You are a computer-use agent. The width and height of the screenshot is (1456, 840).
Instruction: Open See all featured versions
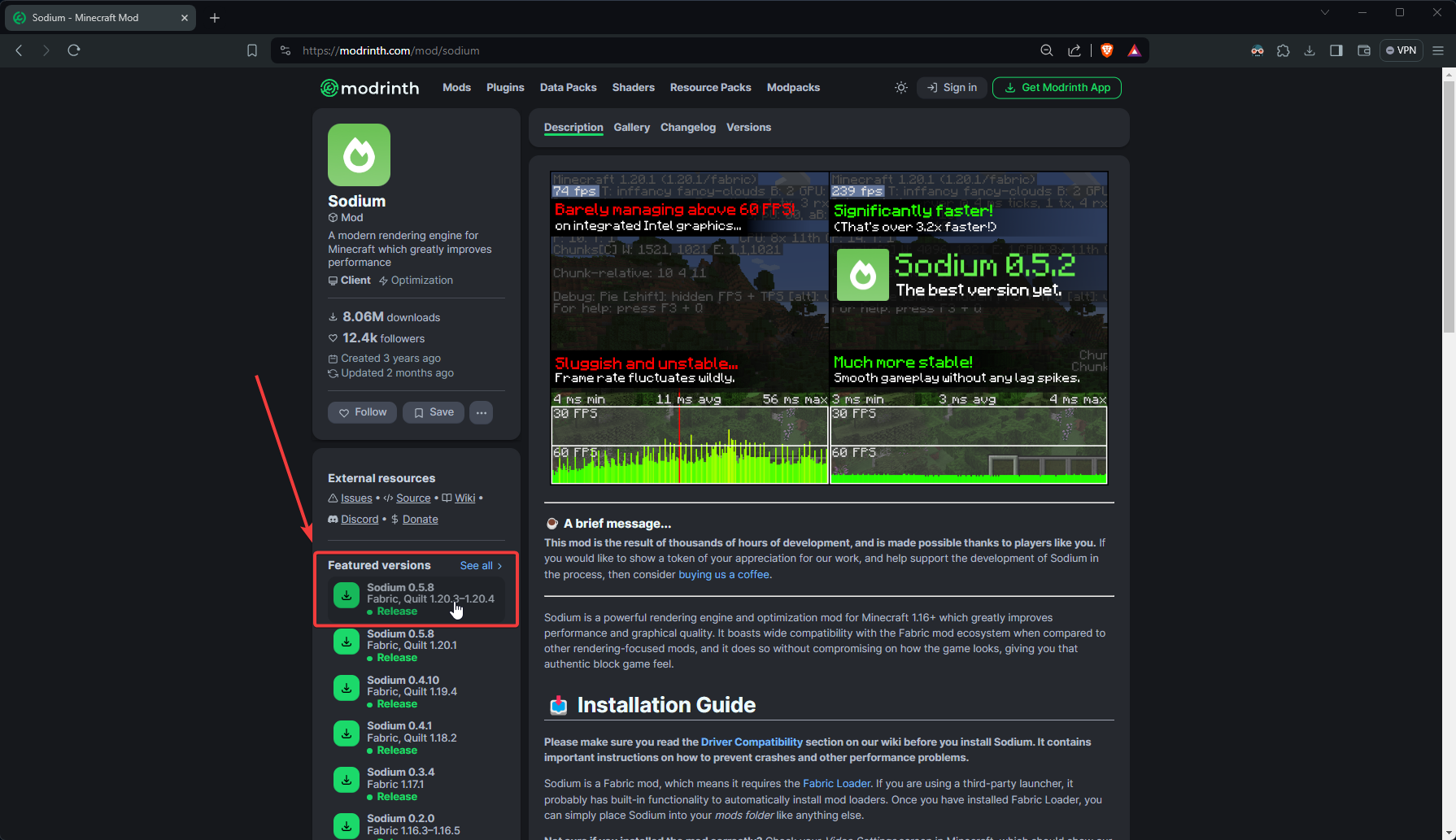pyautogui.click(x=481, y=566)
